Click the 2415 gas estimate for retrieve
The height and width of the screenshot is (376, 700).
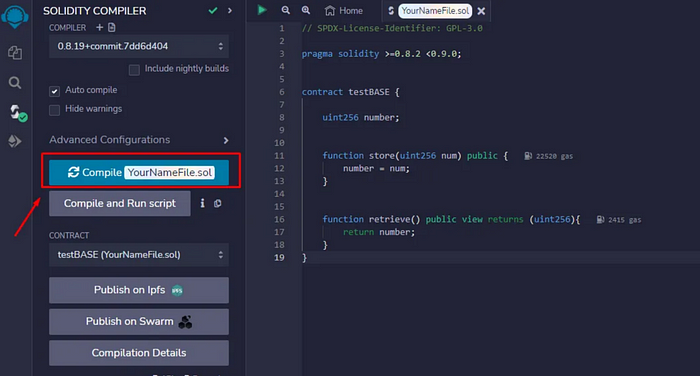pos(619,220)
